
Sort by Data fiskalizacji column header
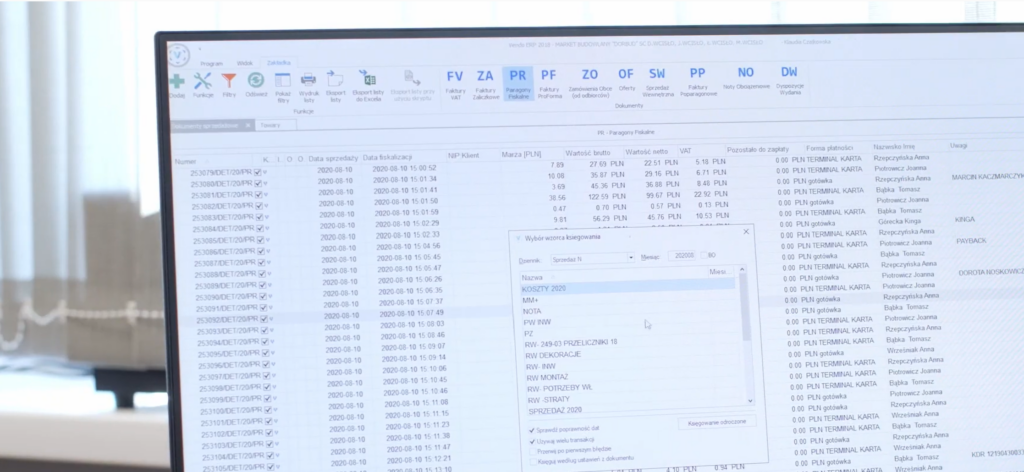tap(388, 157)
